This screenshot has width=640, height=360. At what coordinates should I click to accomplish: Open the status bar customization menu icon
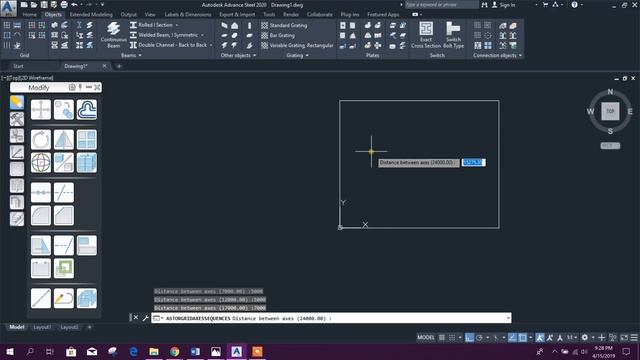pyautogui.click(x=634, y=338)
